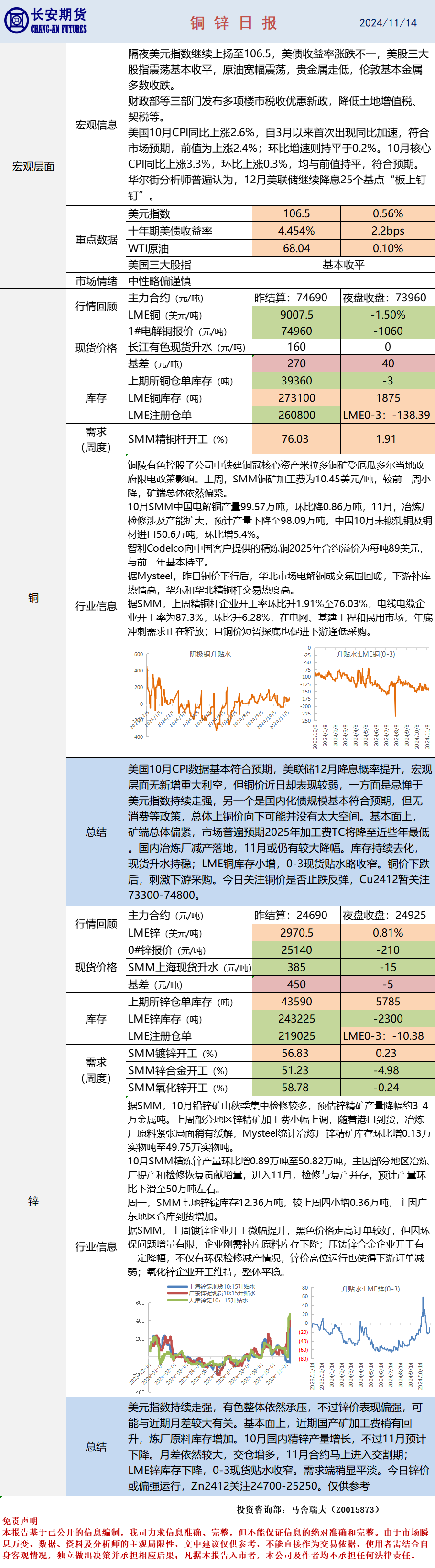This screenshot has height=1568, width=435.
Task: Select the 十年期美债收益率 cell
Action: coord(189,231)
